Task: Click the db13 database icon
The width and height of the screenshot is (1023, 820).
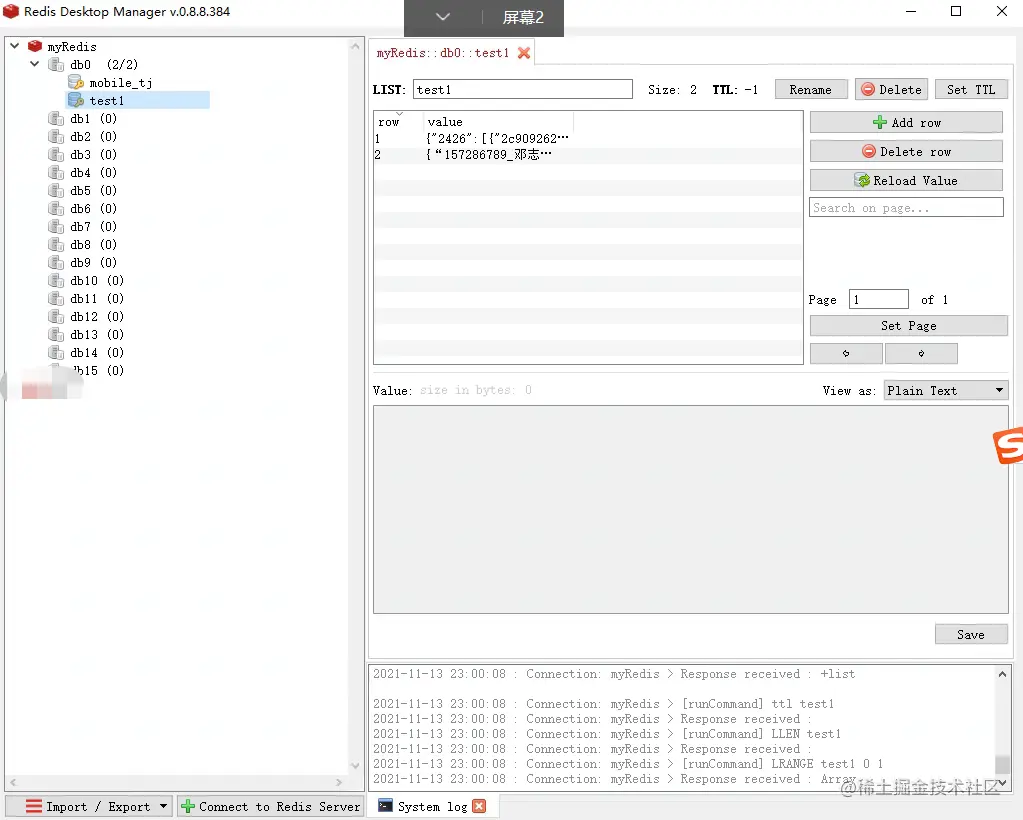Action: [x=56, y=334]
